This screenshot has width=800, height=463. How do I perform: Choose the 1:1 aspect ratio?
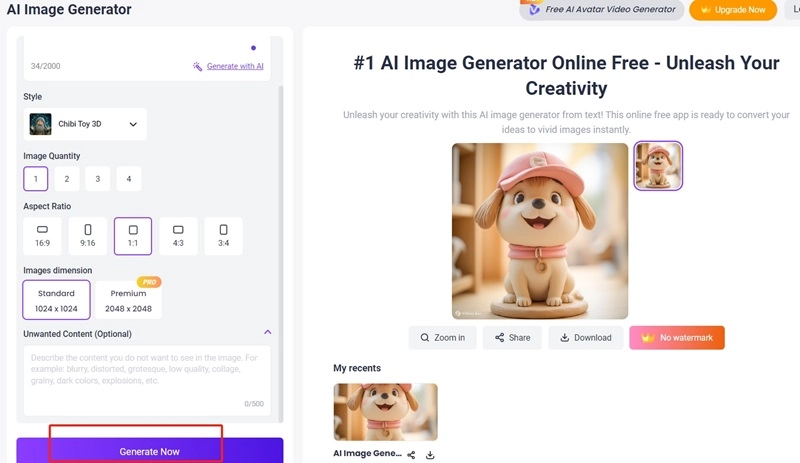[x=133, y=236]
